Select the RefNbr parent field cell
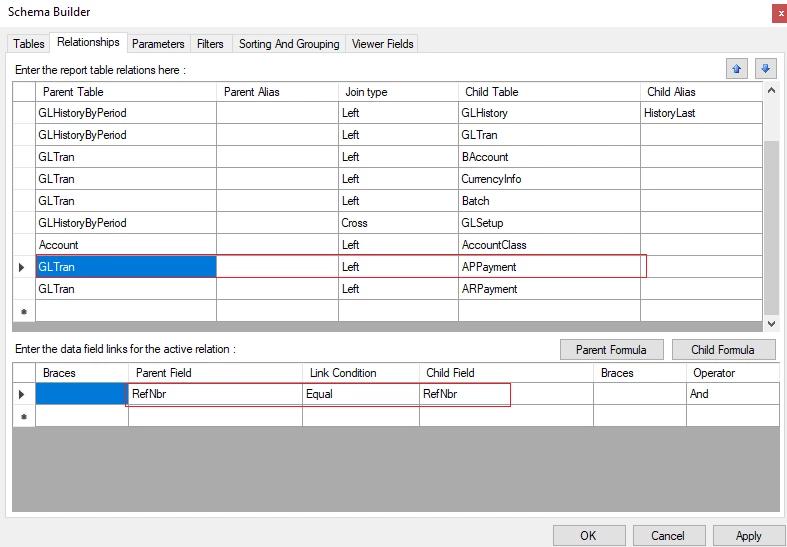This screenshot has width=787, height=547. (215, 394)
